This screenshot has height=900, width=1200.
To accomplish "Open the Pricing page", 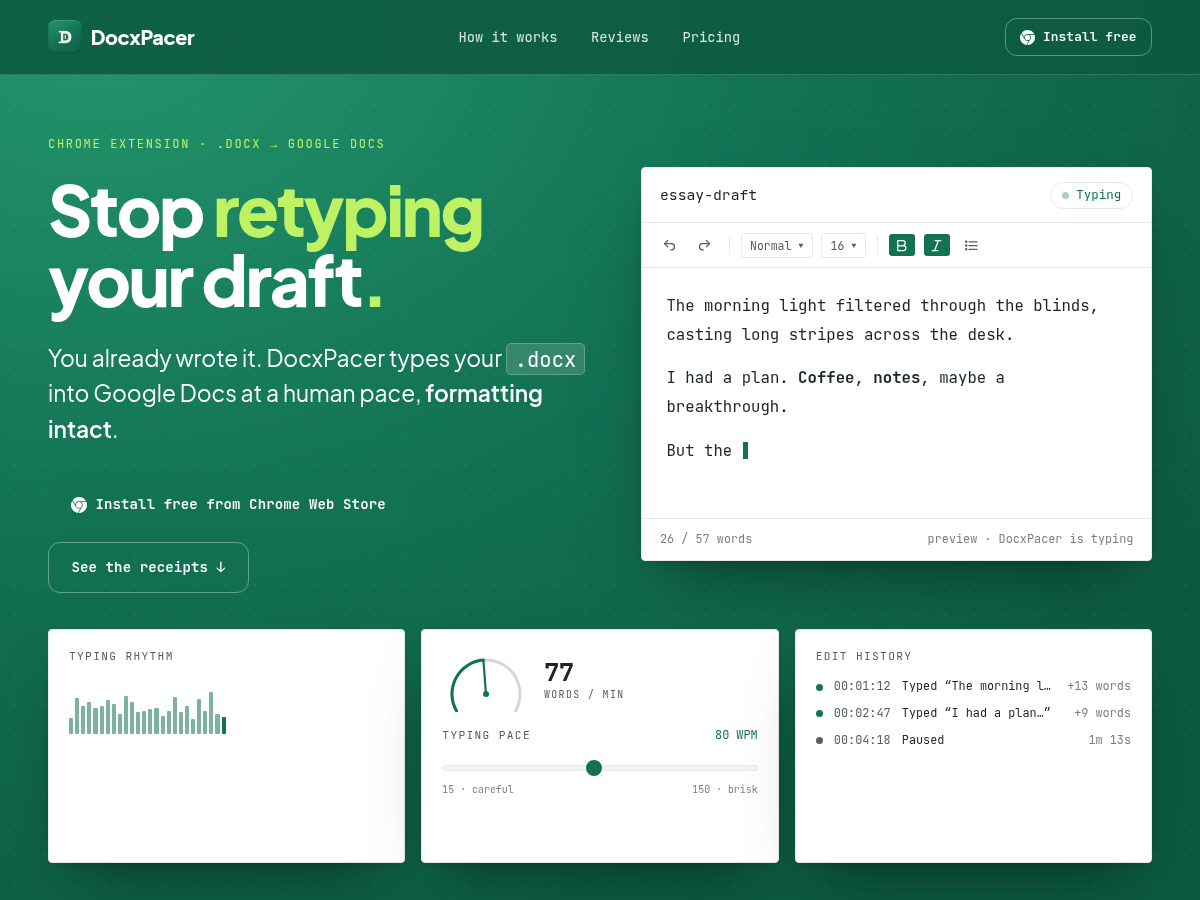I will coord(711,37).
